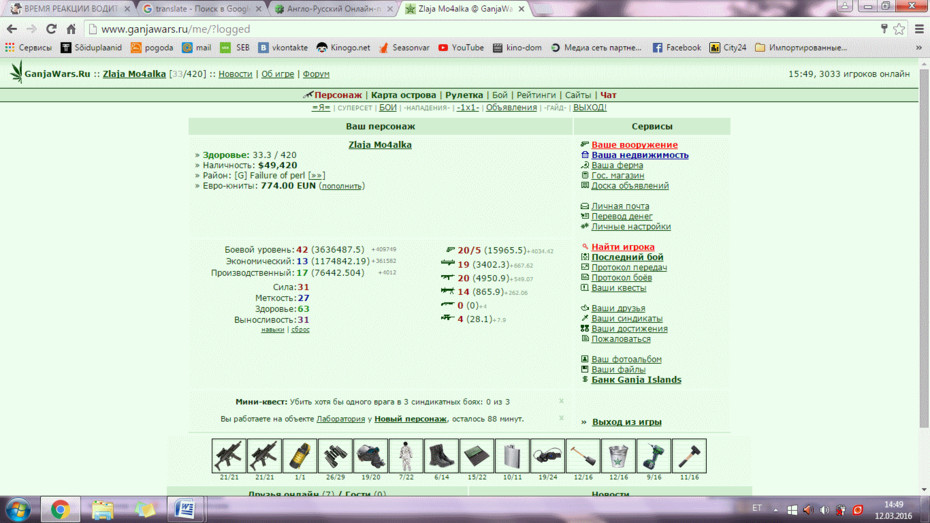Open Chrome menu button
Viewport: 930px width, 523px height.
919,28
